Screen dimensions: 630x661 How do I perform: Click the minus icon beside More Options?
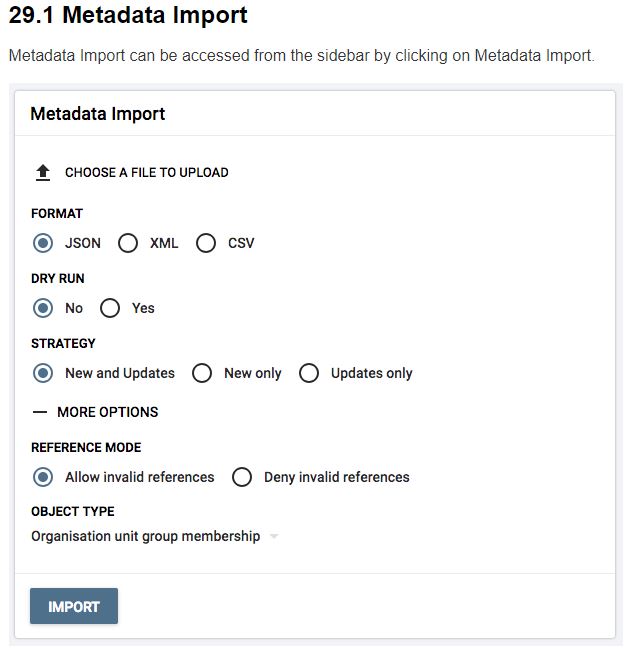40,412
